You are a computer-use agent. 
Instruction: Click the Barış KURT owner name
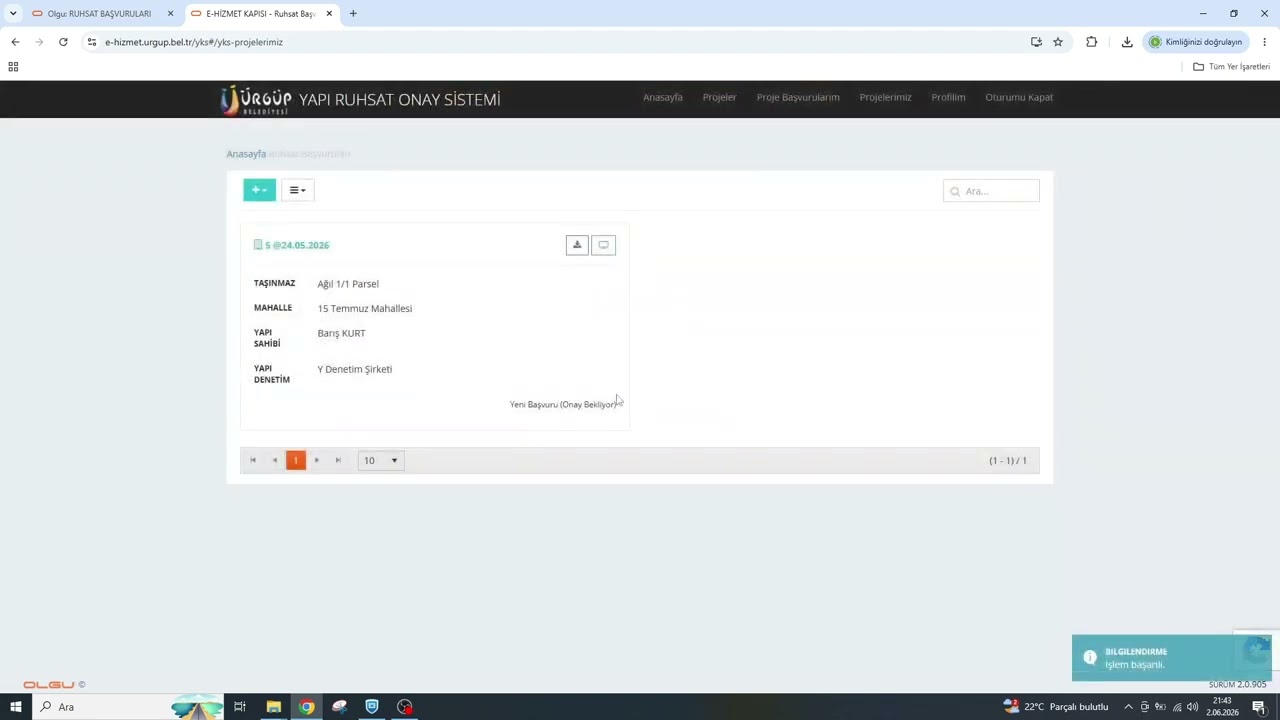[x=341, y=333]
